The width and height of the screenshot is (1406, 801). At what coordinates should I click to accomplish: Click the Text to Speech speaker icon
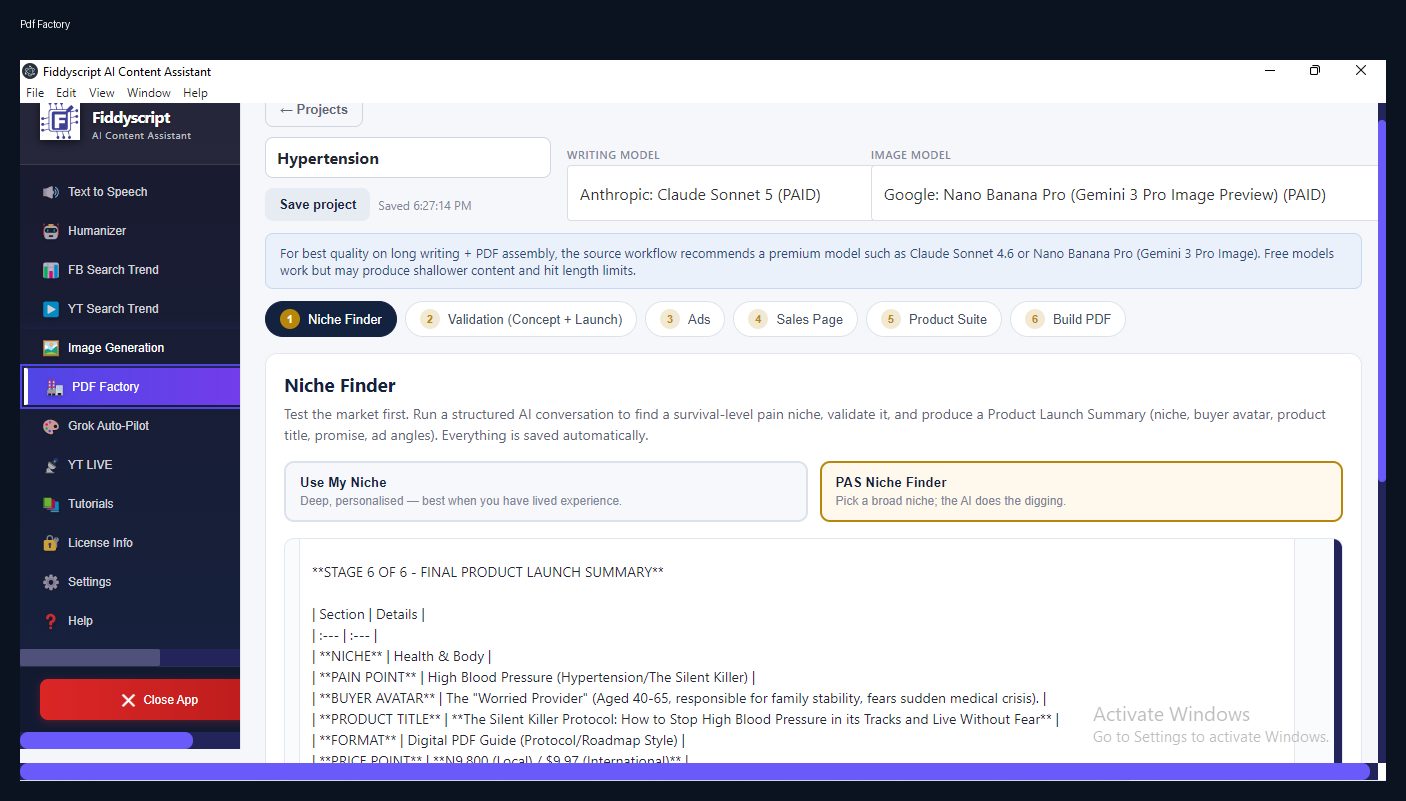click(x=51, y=192)
